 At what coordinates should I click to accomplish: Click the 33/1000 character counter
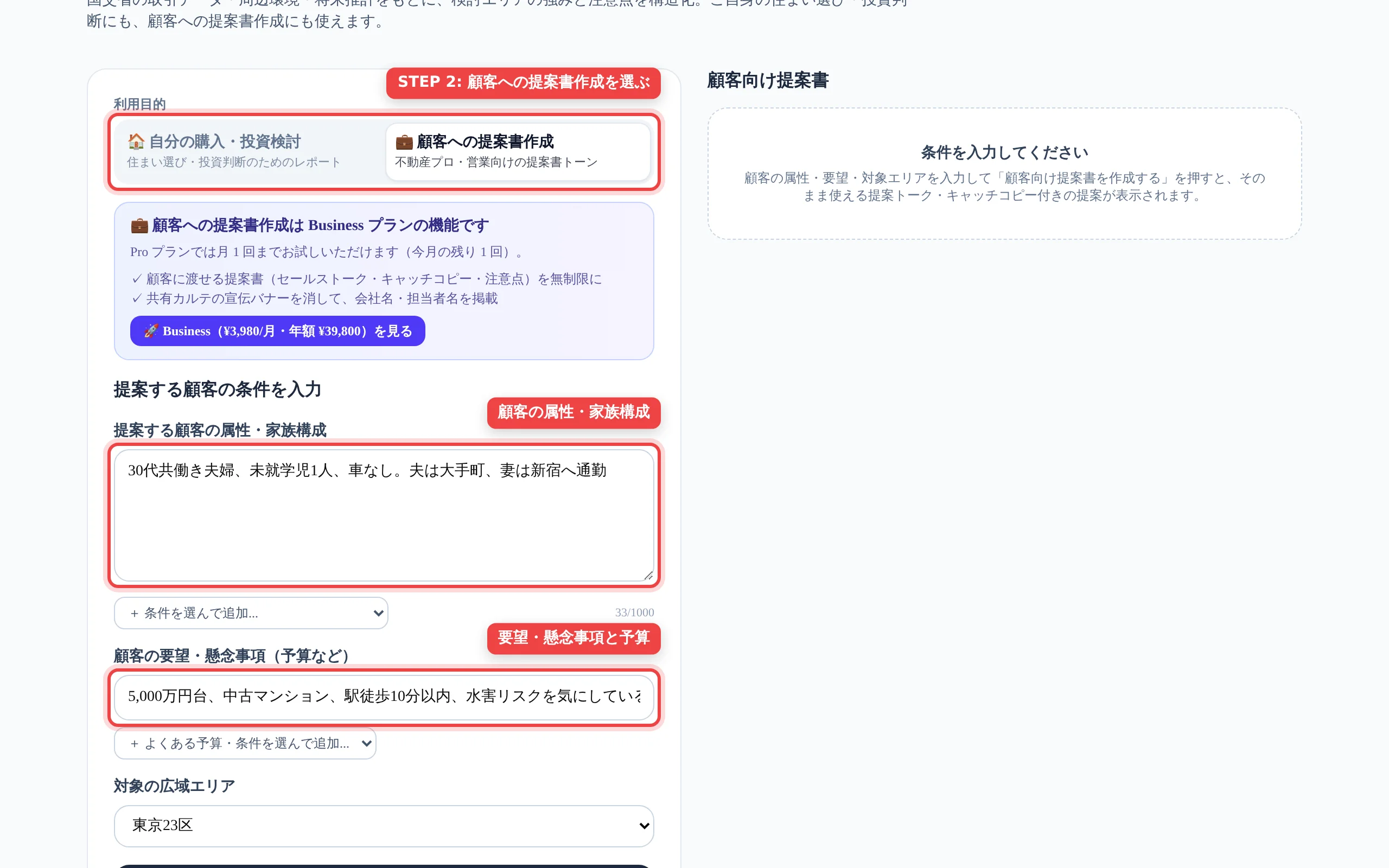(634, 612)
